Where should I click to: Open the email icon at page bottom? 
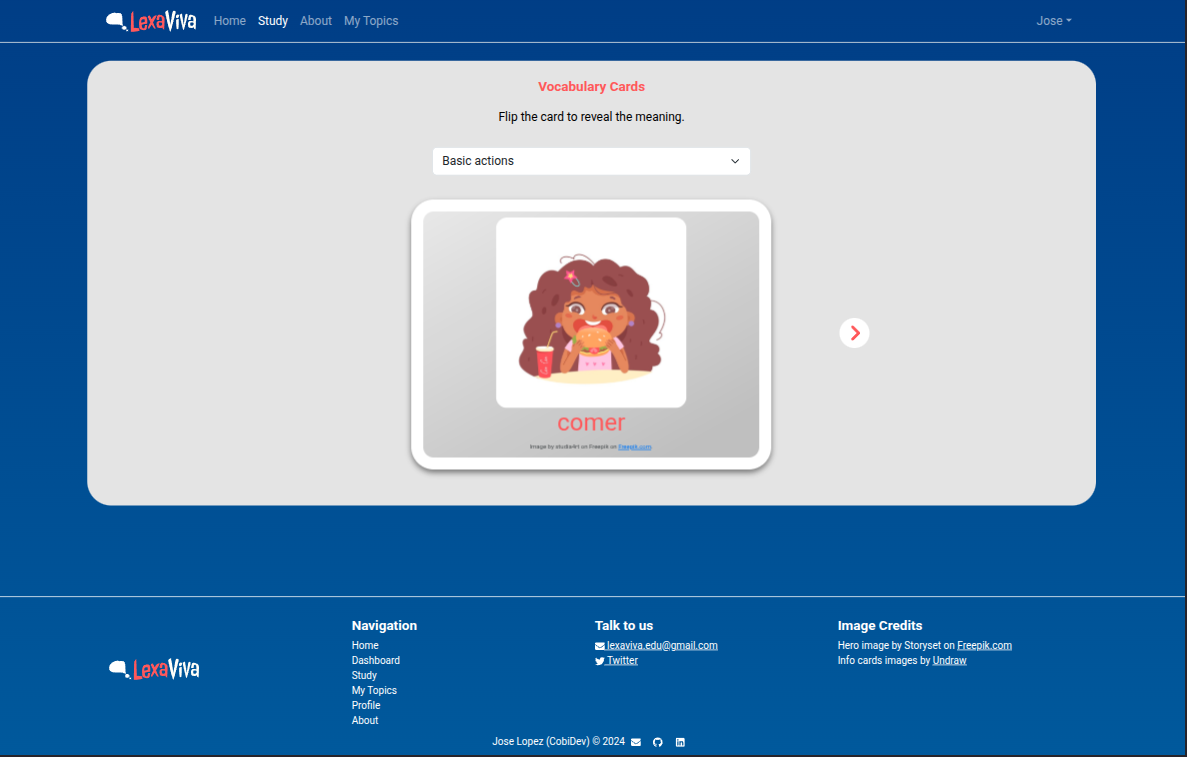[x=636, y=742]
